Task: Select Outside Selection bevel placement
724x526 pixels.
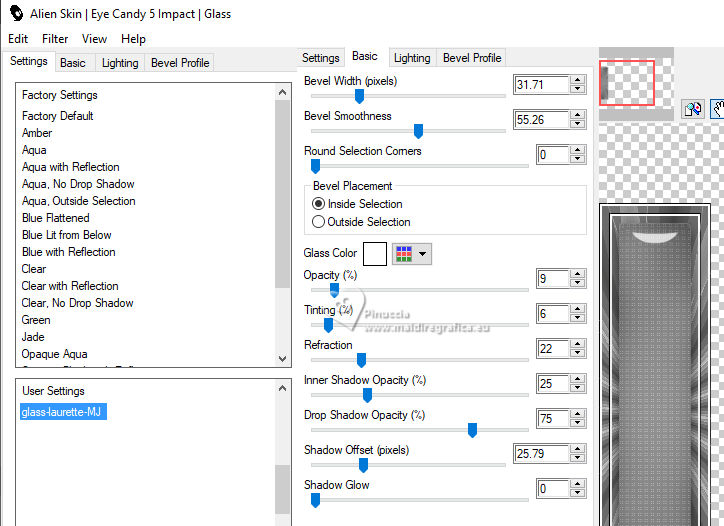Action: coord(361,222)
